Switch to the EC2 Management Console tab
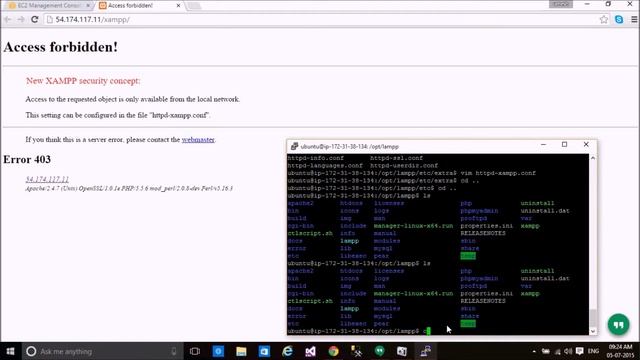 coord(48,5)
